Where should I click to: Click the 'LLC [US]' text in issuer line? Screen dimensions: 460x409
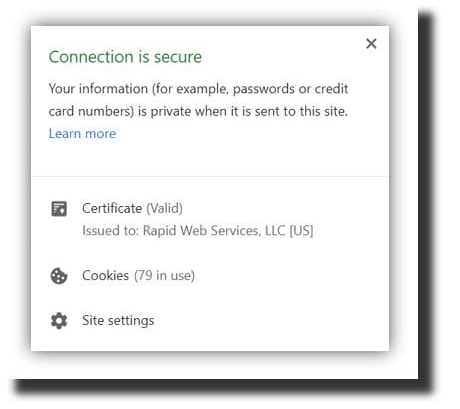point(289,231)
